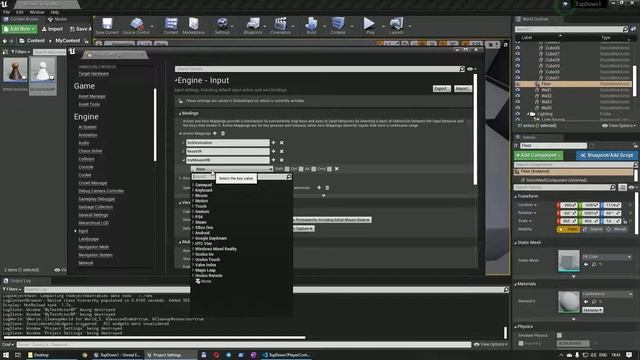The width and height of the screenshot is (640, 360).
Task: Remove the None key binding row
Action: (x=337, y=169)
